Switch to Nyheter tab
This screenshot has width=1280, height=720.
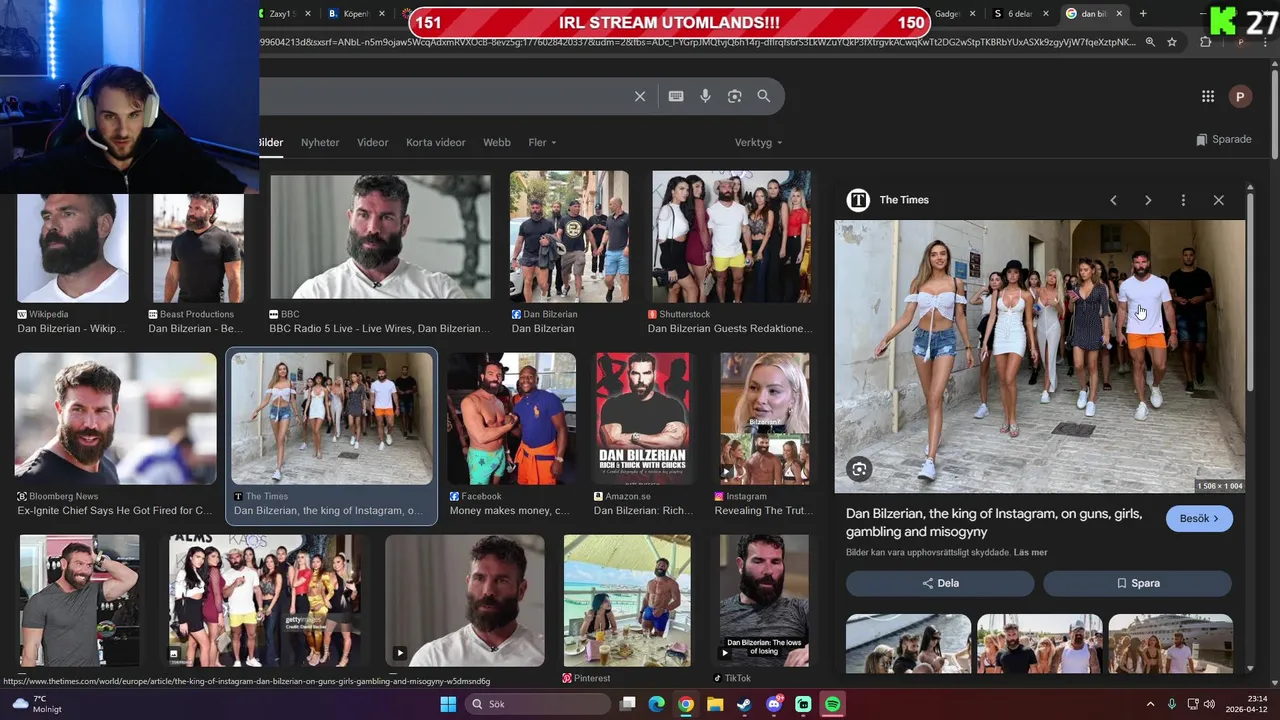point(320,142)
